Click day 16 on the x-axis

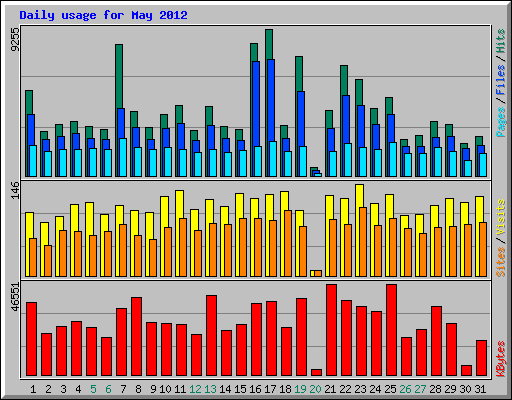pyautogui.click(x=255, y=389)
